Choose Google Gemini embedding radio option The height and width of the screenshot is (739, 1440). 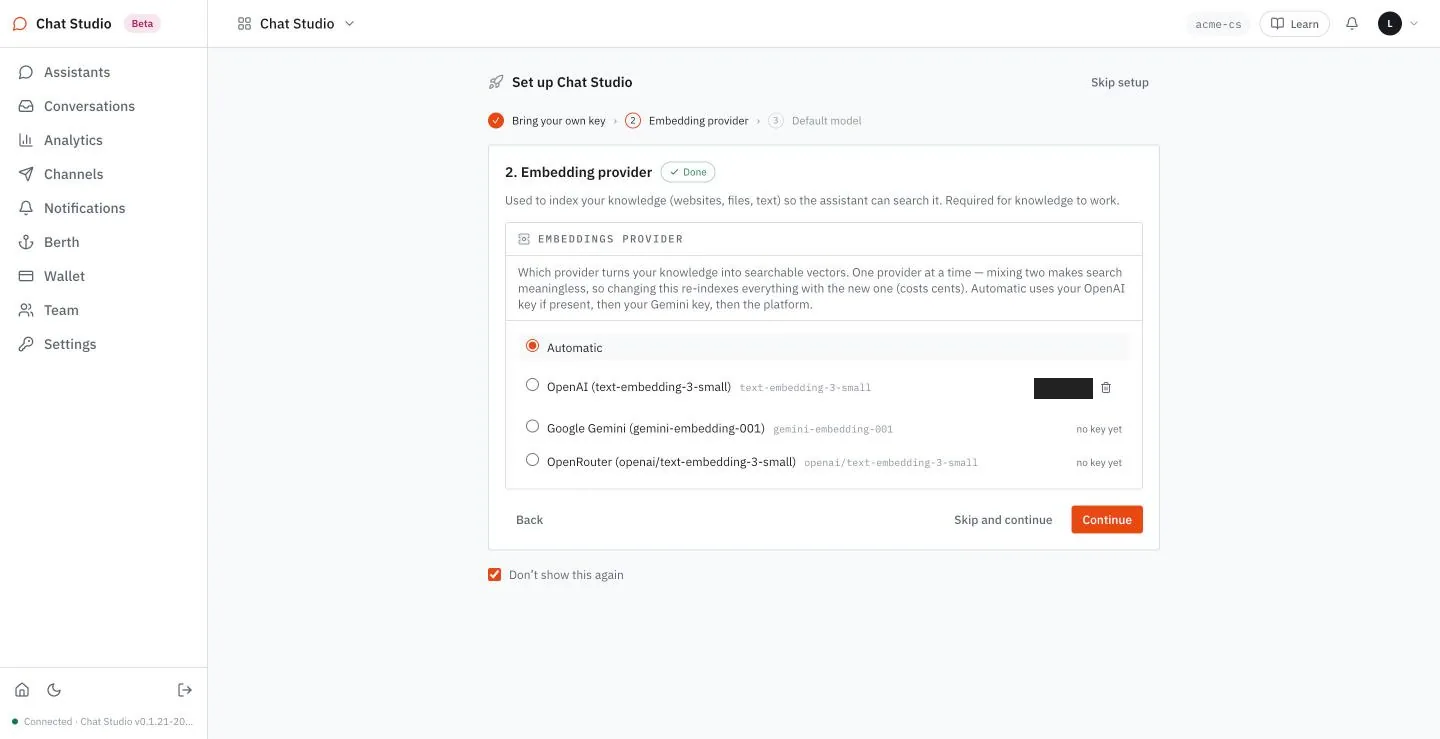532,426
